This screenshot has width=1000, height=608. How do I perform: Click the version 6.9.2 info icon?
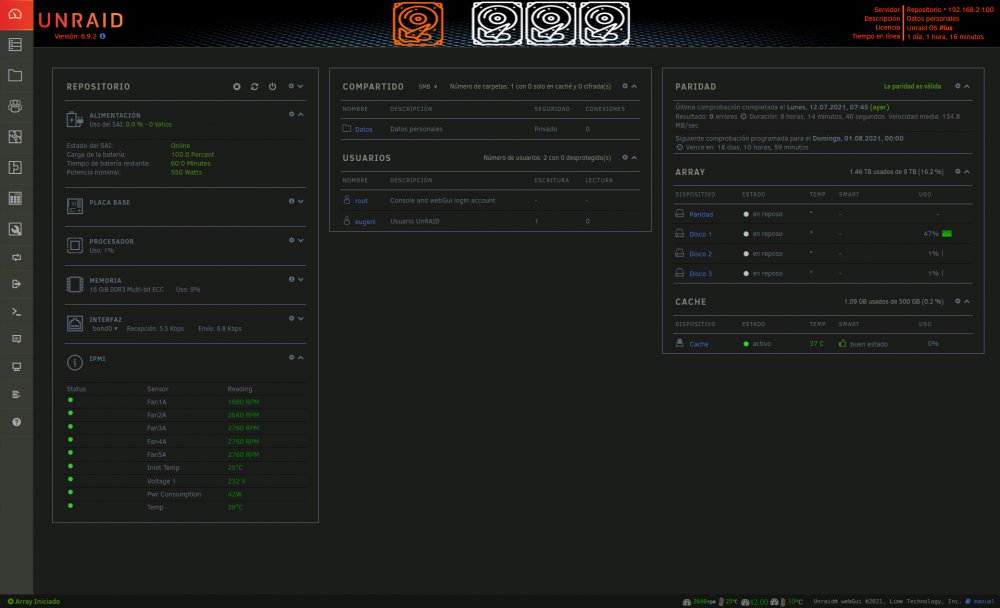pyautogui.click(x=103, y=36)
